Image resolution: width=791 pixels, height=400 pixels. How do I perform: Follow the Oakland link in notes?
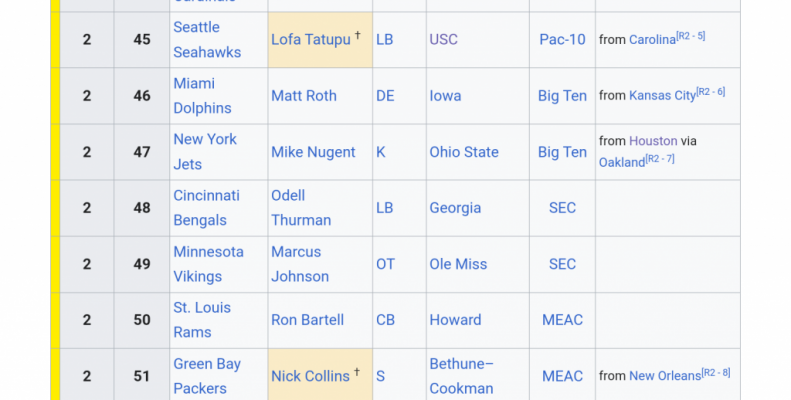(x=622, y=162)
